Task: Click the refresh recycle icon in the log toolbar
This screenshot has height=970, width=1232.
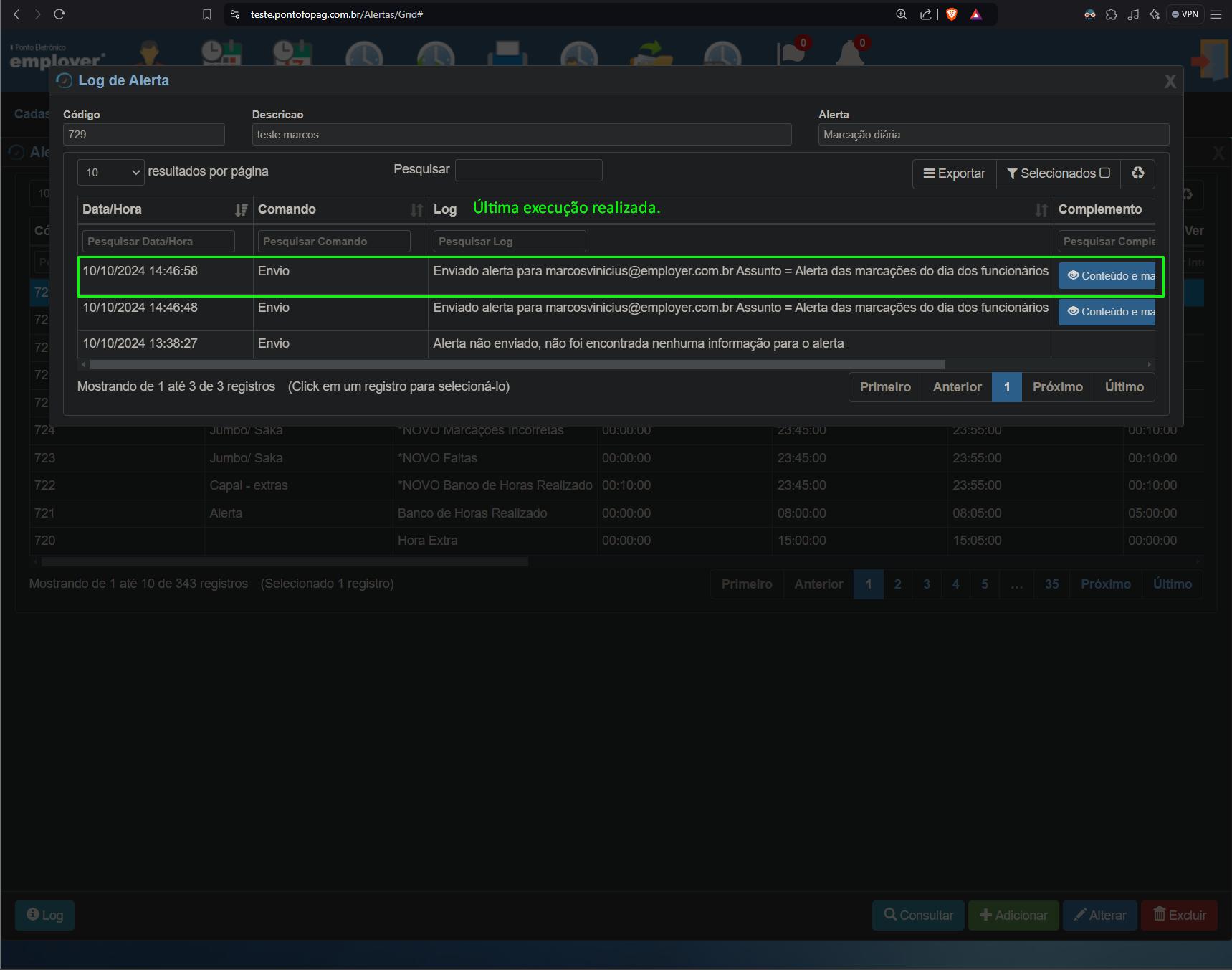Action: (1137, 173)
